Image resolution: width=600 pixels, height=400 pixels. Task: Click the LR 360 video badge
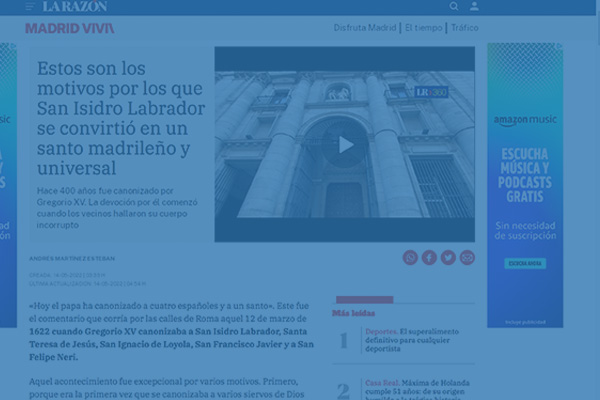(x=431, y=92)
